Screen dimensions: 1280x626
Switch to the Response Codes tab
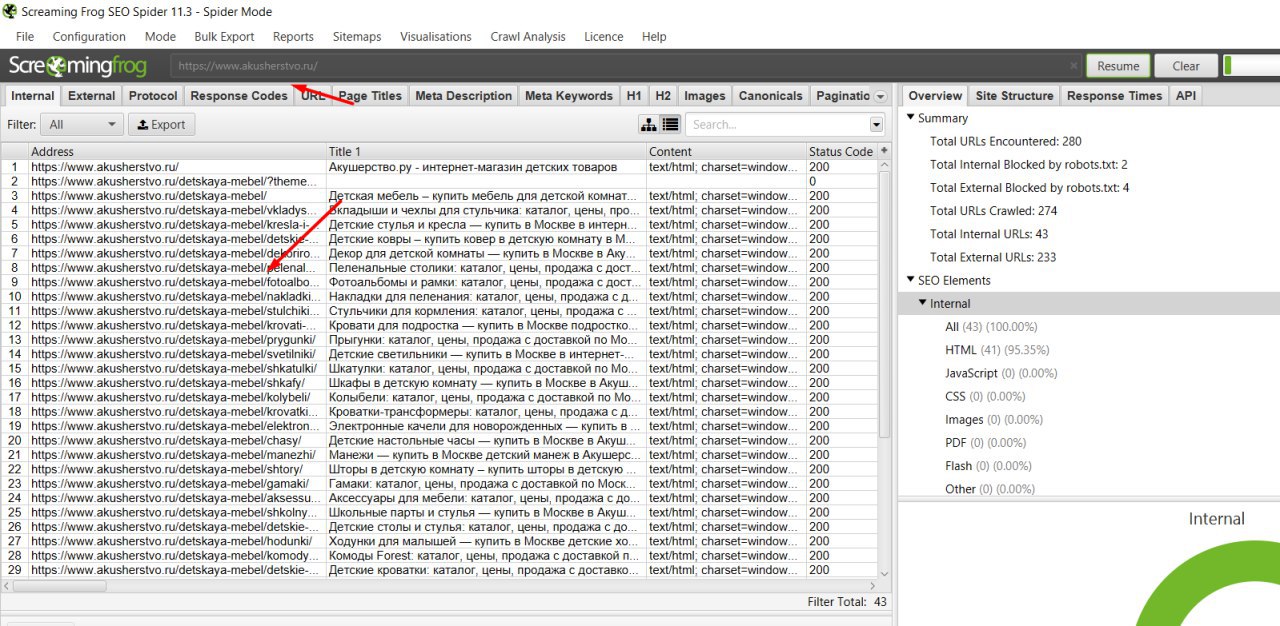[x=239, y=96]
